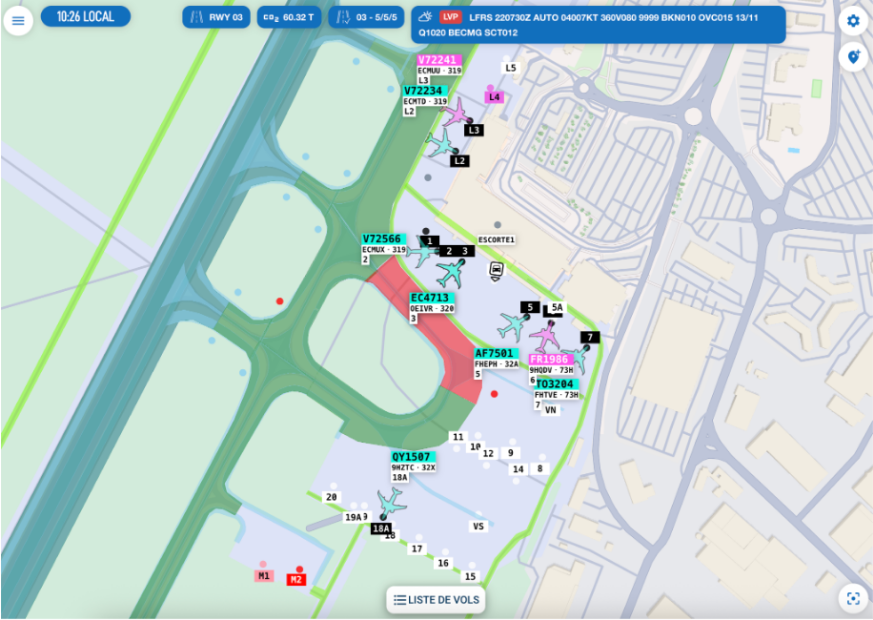Click the aircraft icon at stand 18A
Viewport: 873px width, 620px height.
pos(391,502)
